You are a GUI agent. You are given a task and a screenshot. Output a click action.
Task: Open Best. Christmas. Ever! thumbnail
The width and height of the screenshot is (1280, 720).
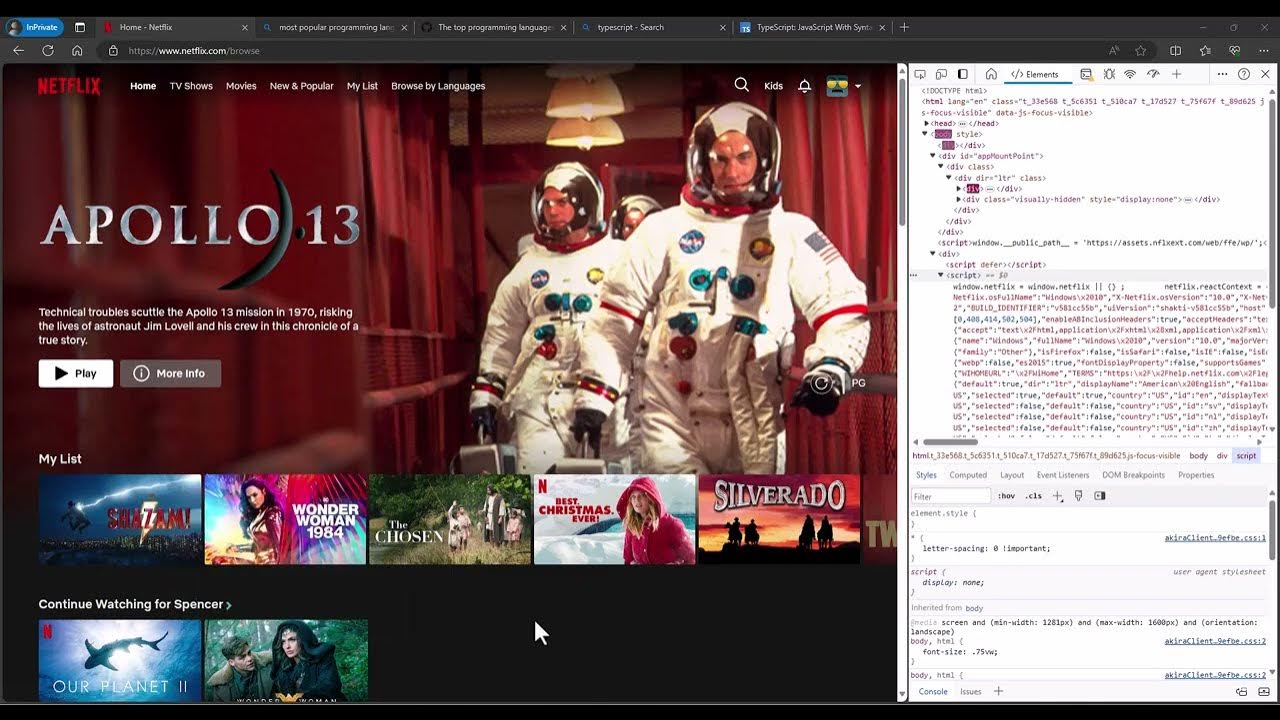(x=615, y=519)
